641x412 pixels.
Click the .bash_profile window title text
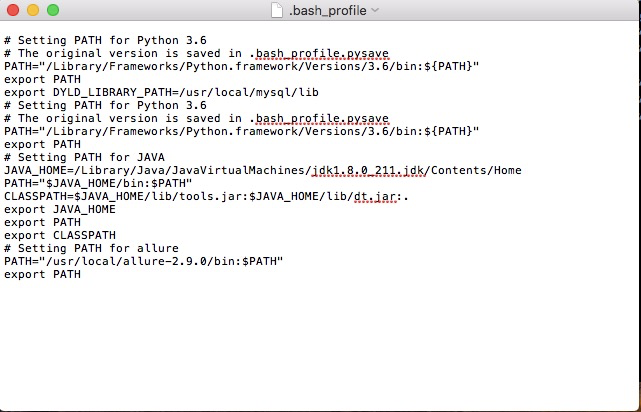point(327,11)
